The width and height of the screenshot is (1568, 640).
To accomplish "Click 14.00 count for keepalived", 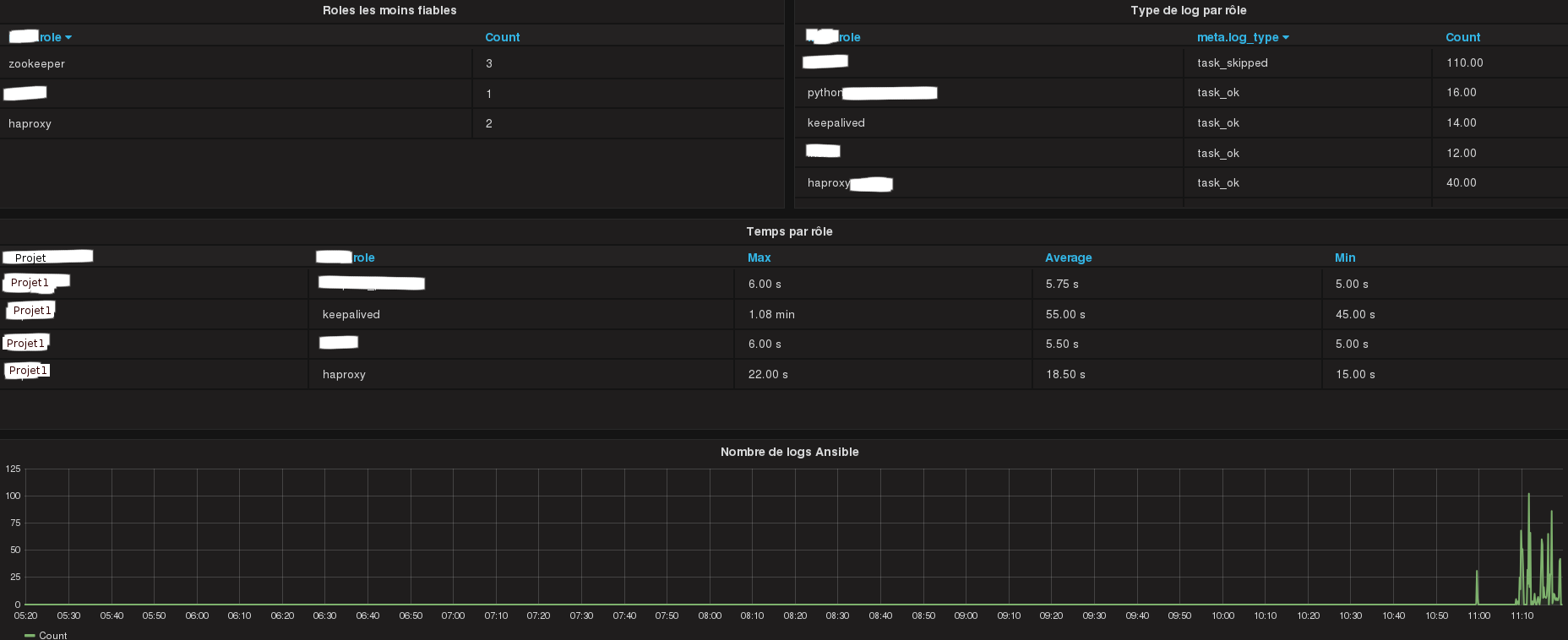I will pos(1461,122).
